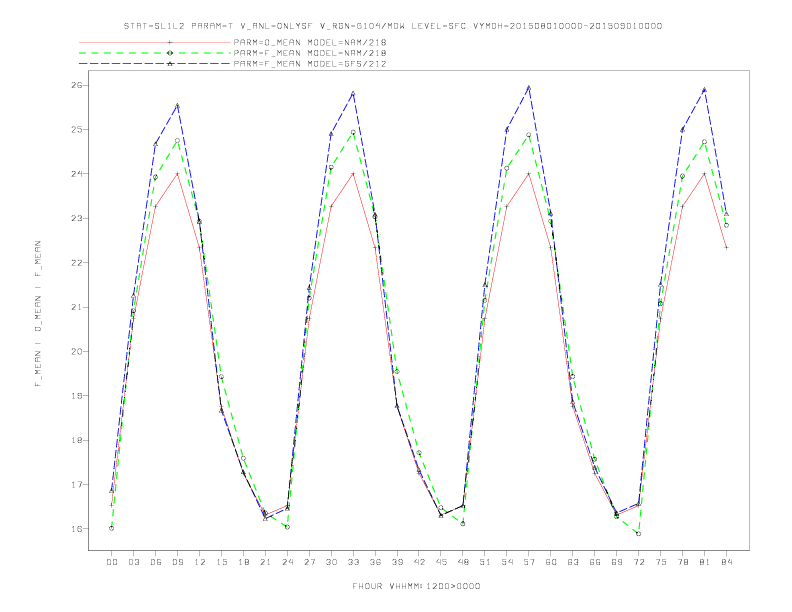Click the blue dashed line sample in legend
The width and height of the screenshot is (792, 612).
(x=155, y=64)
